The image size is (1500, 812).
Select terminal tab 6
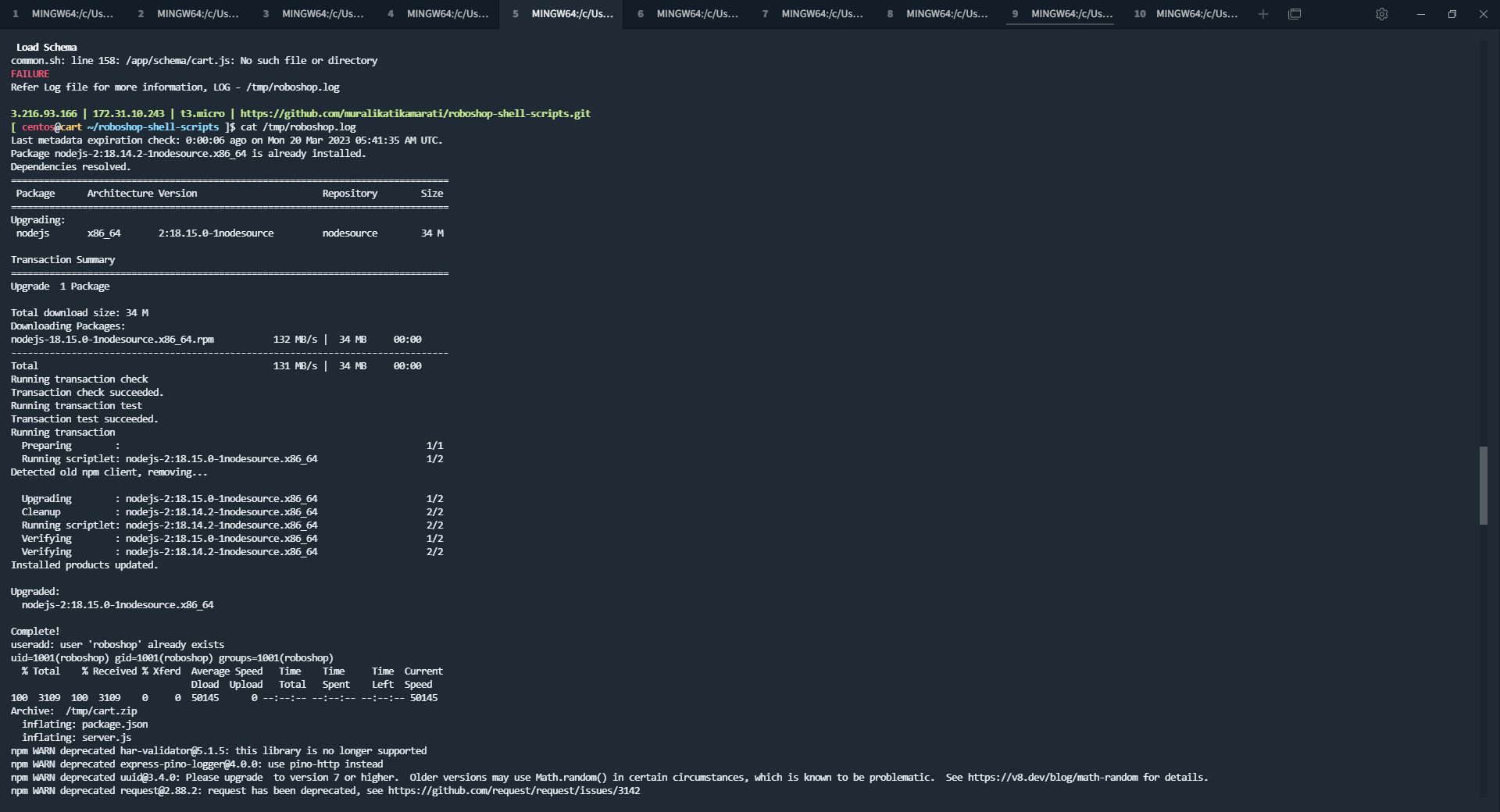[x=687, y=14]
